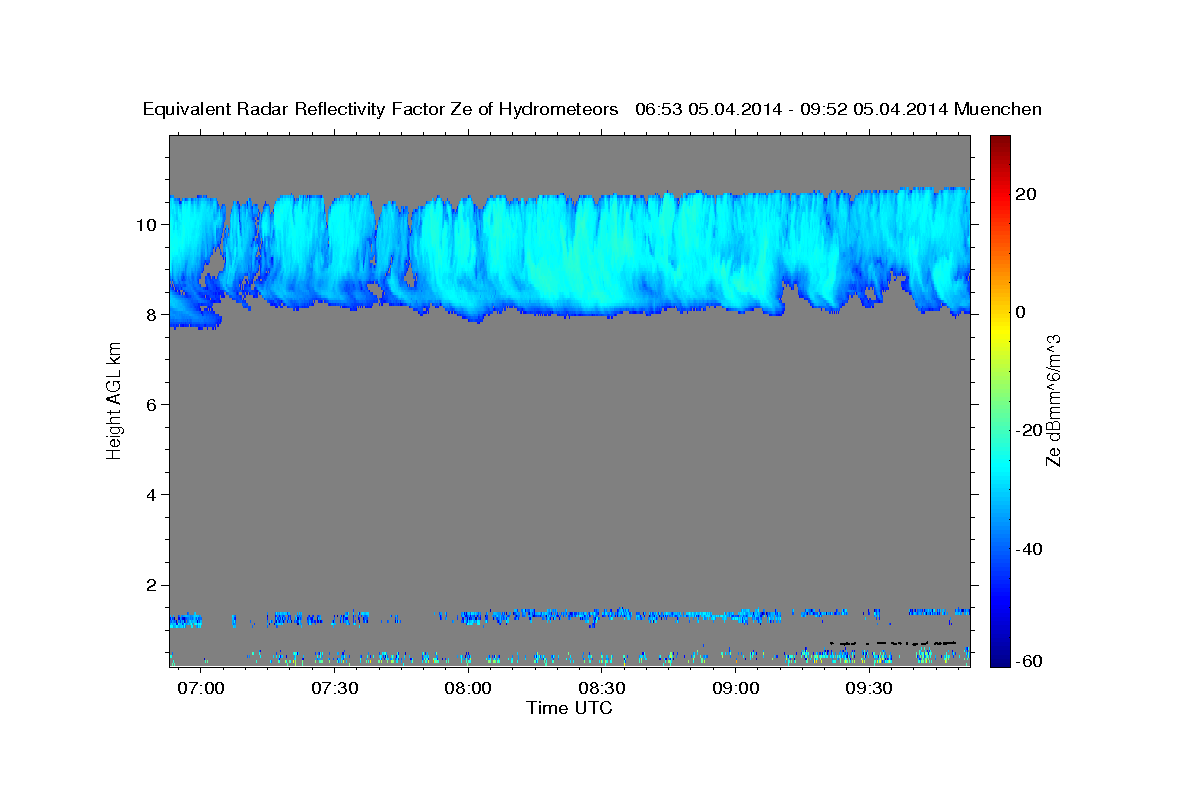Click the height axis label 4
Image resolution: width=1200 pixels, height=800 pixels.
(x=152, y=494)
